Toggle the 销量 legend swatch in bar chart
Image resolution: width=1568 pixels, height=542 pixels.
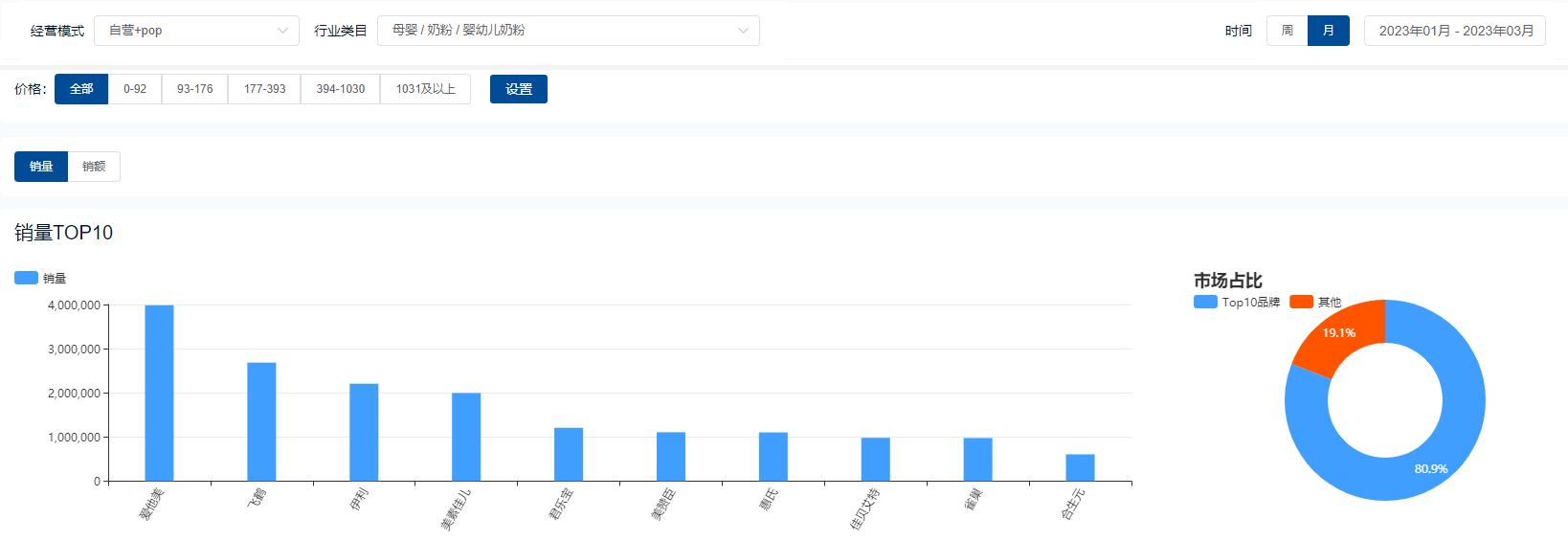[x=27, y=278]
